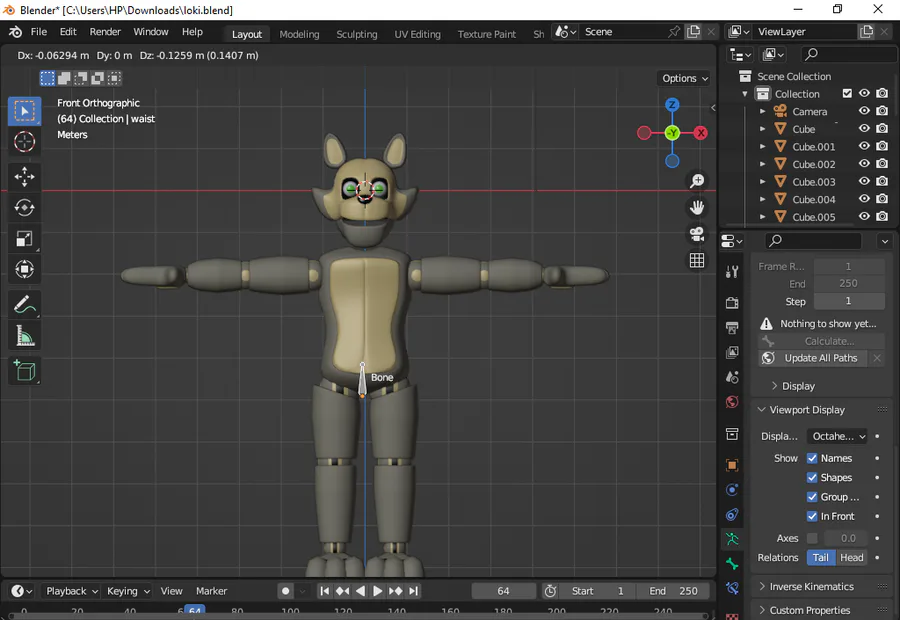The width and height of the screenshot is (900, 620).
Task: Open the Keying dropdown menu
Action: pos(128,591)
